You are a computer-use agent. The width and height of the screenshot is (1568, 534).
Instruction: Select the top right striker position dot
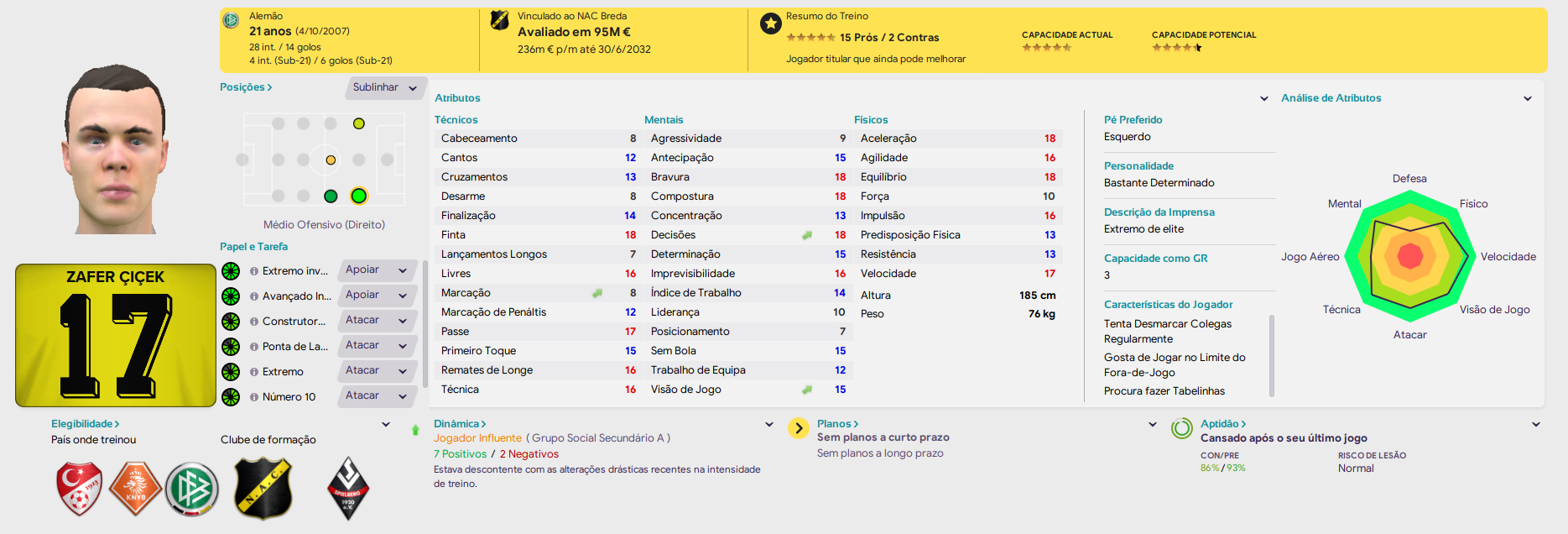359,123
